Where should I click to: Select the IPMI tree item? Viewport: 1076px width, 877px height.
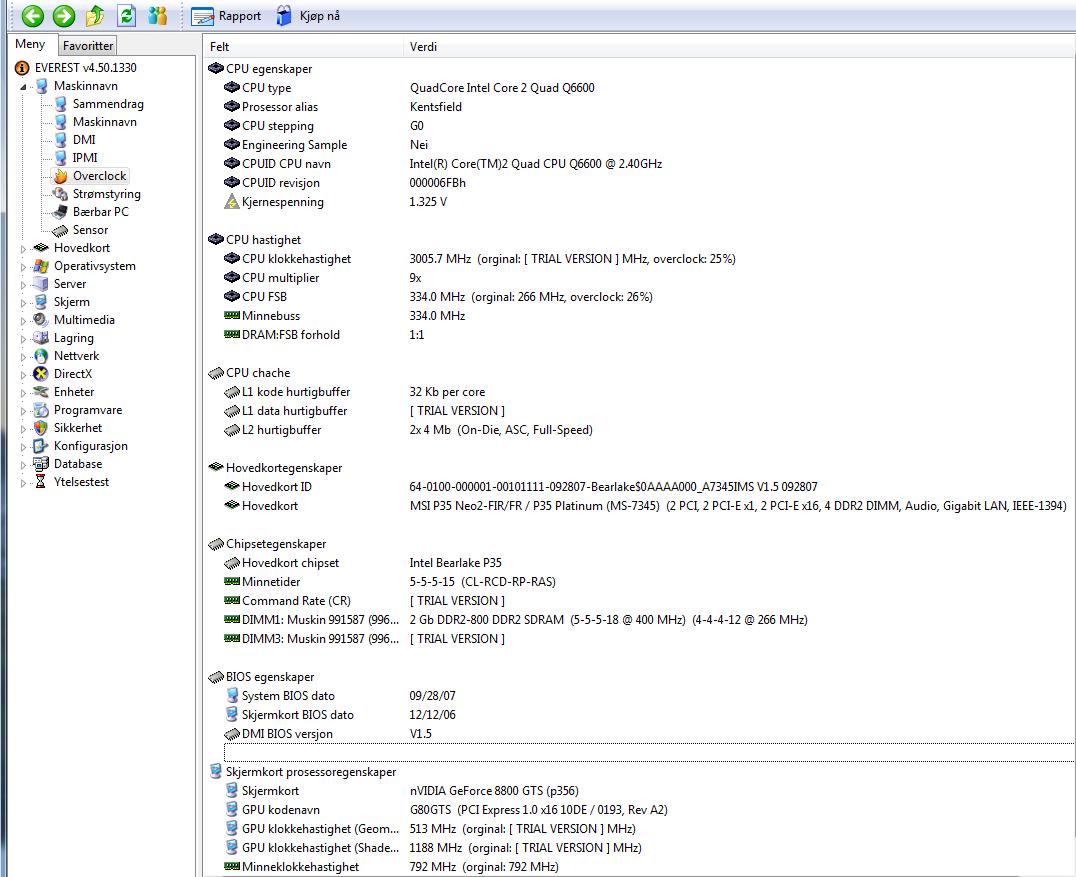click(85, 157)
